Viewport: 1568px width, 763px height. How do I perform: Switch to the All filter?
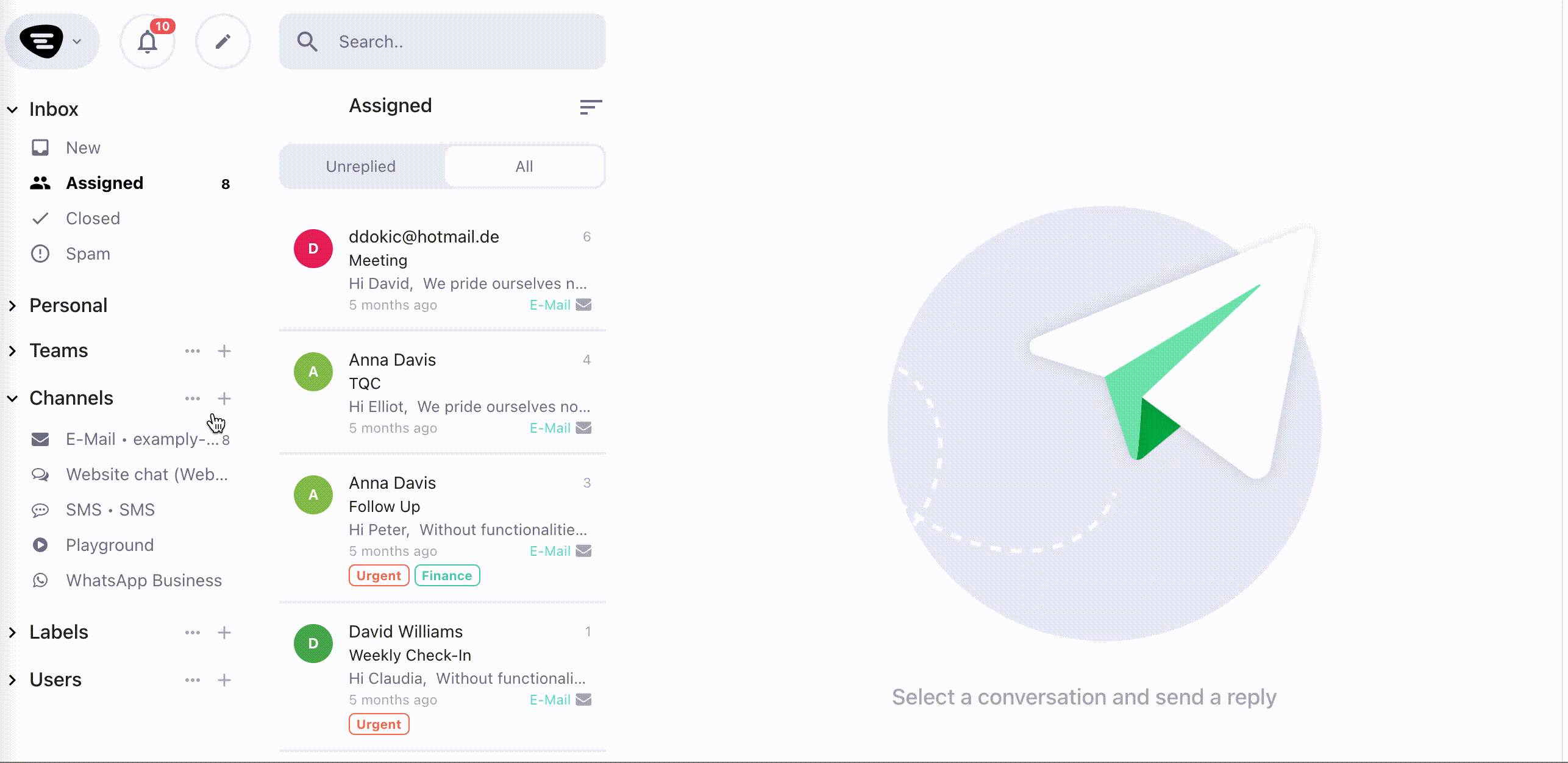[524, 166]
